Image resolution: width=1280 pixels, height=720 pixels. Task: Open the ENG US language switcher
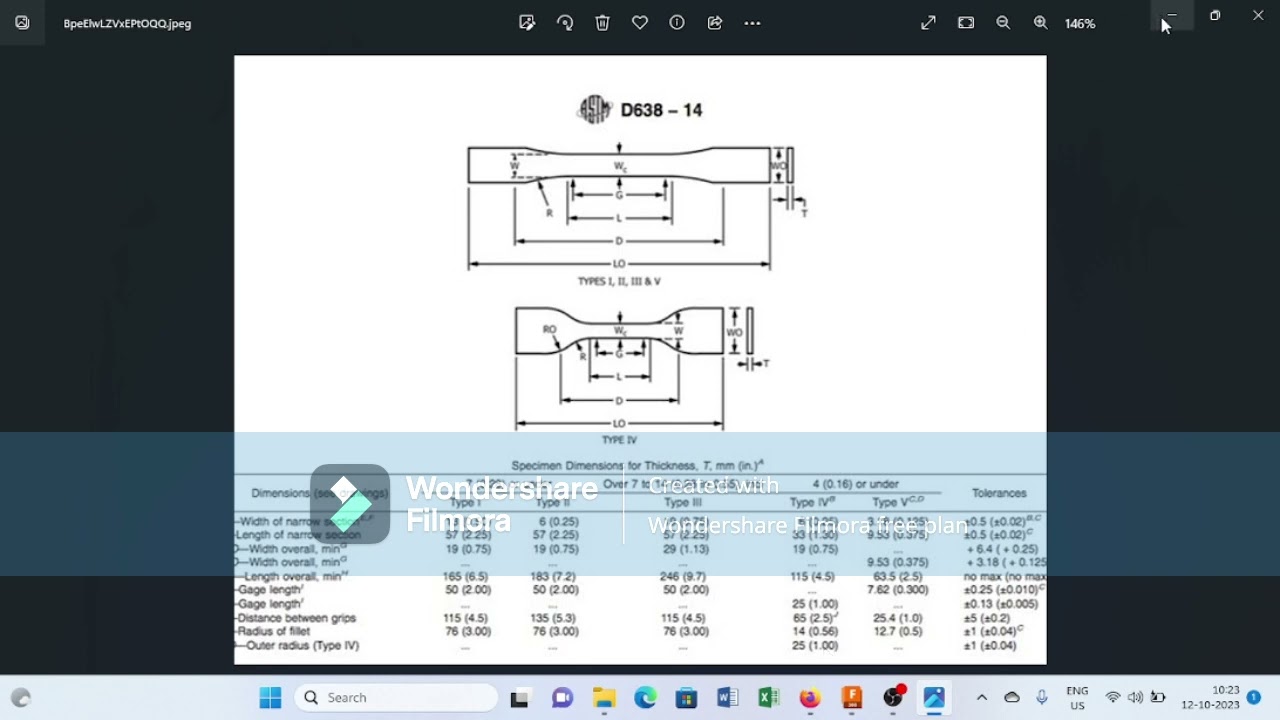pyautogui.click(x=1077, y=698)
